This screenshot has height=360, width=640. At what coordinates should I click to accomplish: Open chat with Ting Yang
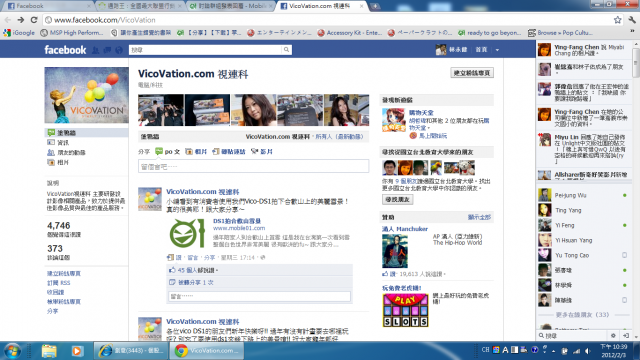pyautogui.click(x=584, y=210)
